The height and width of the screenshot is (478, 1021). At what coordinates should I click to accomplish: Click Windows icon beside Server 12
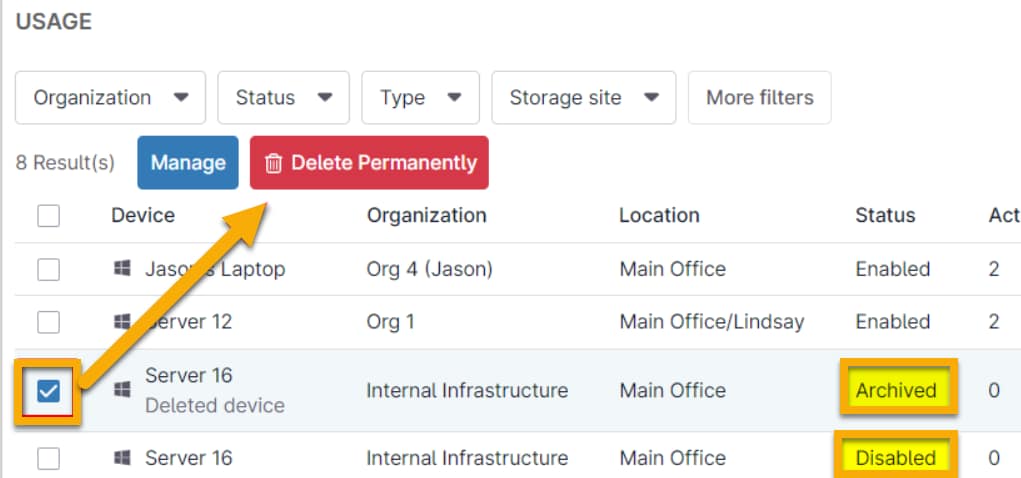pos(122,321)
